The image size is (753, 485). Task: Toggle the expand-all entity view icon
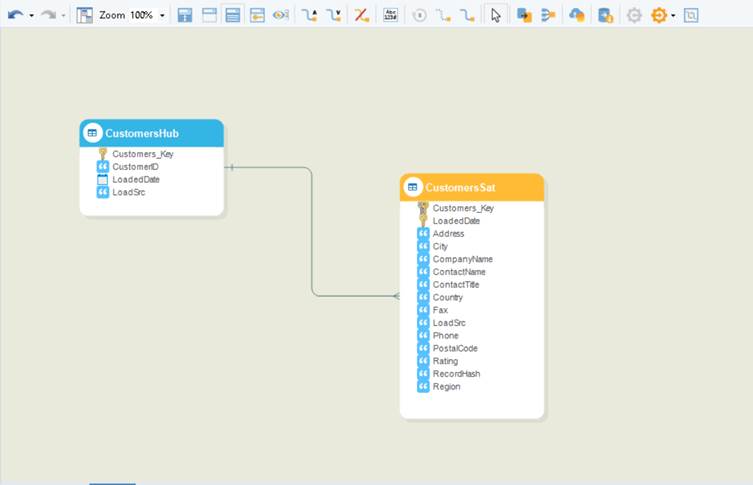(x=232, y=15)
